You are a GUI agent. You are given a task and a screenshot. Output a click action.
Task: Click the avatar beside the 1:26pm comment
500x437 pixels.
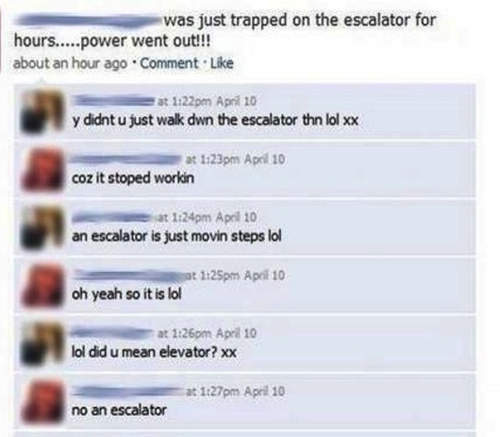42,343
